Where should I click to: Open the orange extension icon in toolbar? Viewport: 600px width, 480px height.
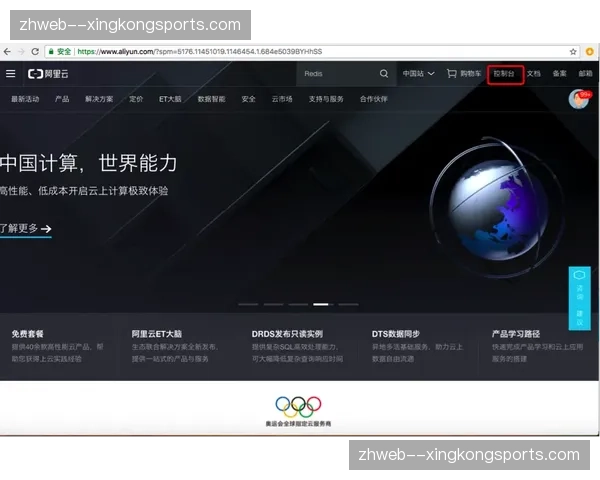pyautogui.click(x=590, y=52)
